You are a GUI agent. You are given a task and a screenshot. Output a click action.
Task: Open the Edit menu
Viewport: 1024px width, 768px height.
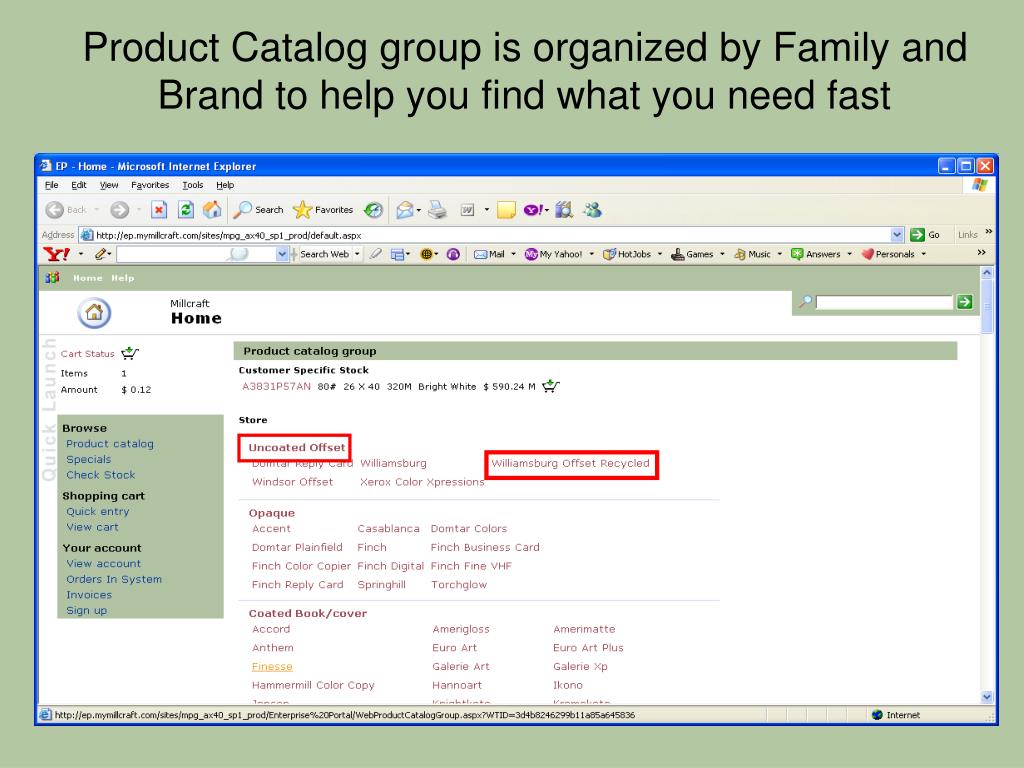[x=78, y=185]
